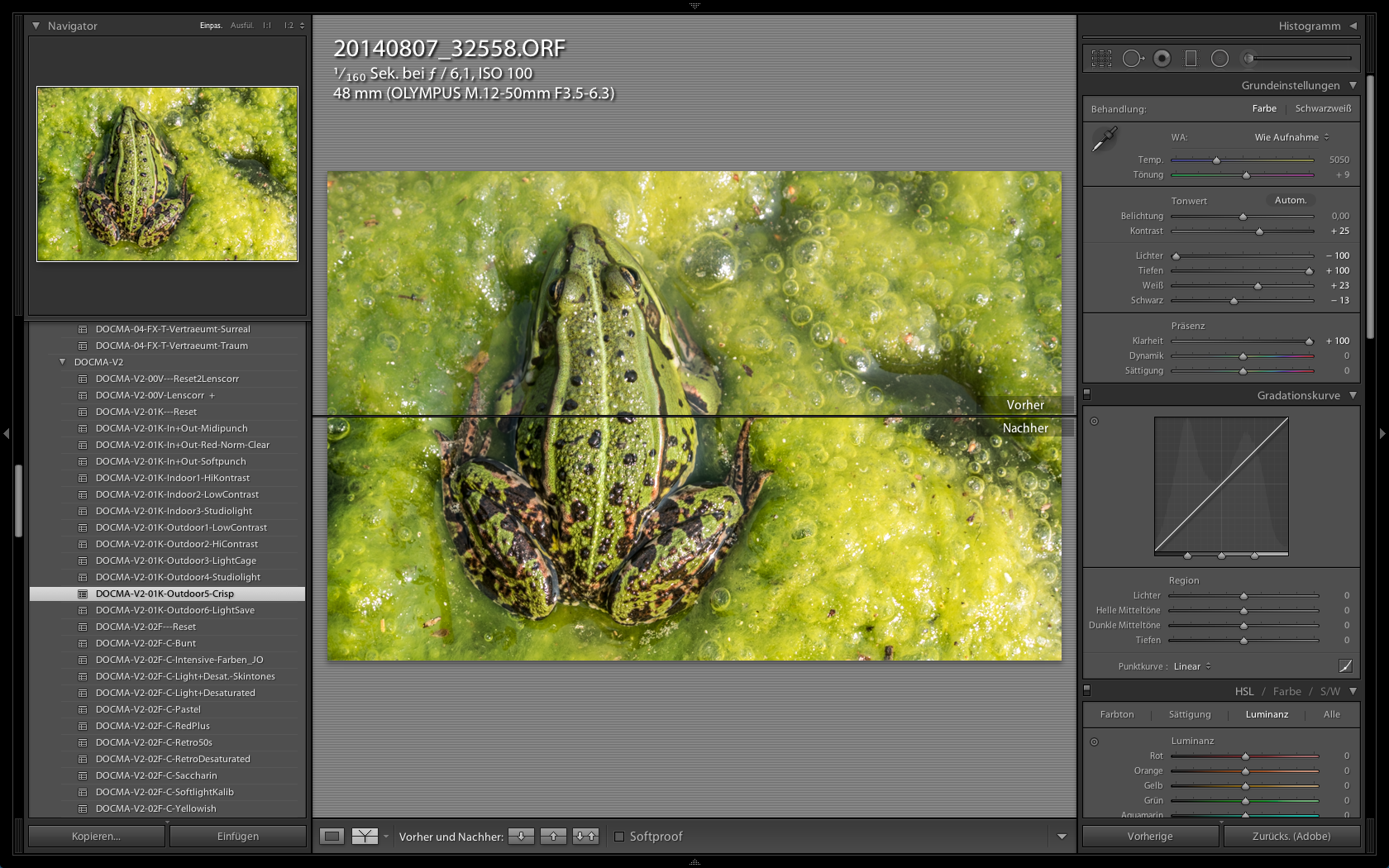The width and height of the screenshot is (1389, 868).
Task: Copy After settings to Before
Action: pos(553,837)
